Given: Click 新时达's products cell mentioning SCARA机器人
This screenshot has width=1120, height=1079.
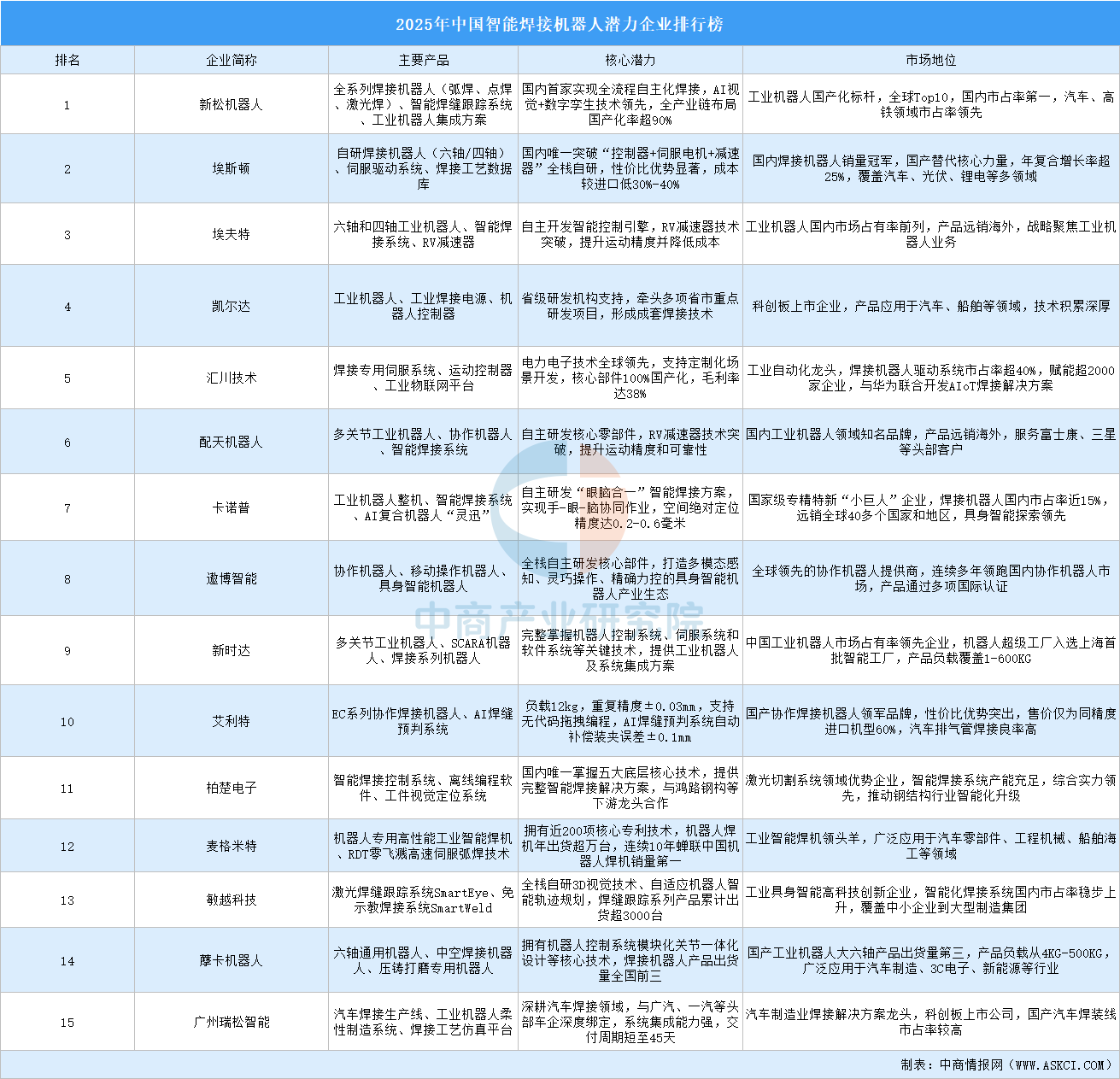Looking at the screenshot, I should pos(423,650).
